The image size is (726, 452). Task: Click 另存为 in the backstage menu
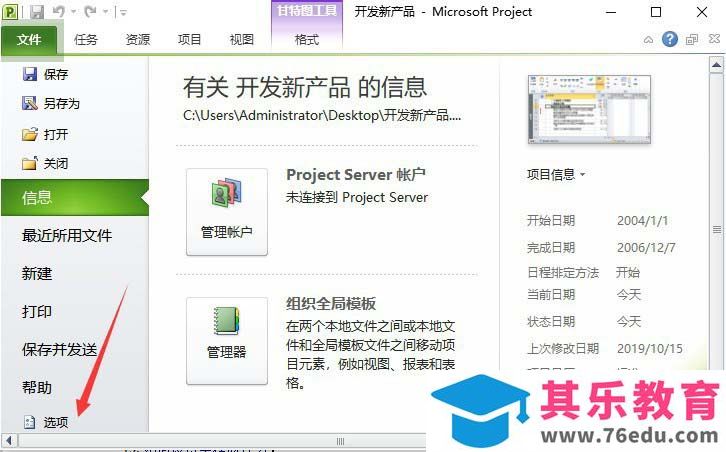point(50,103)
